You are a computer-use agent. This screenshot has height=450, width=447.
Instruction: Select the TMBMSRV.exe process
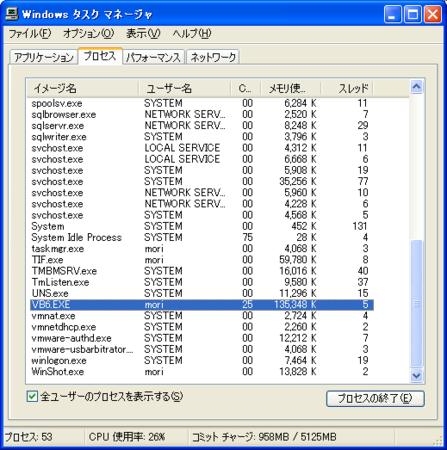coord(202,271)
